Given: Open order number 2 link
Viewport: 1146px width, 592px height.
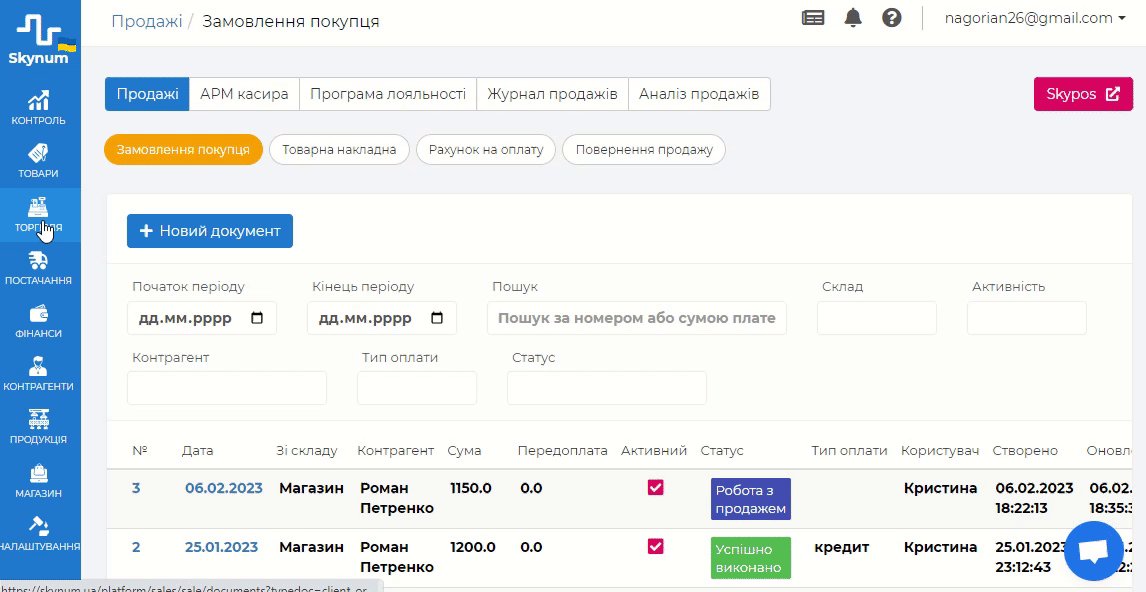Looking at the screenshot, I should (x=136, y=547).
